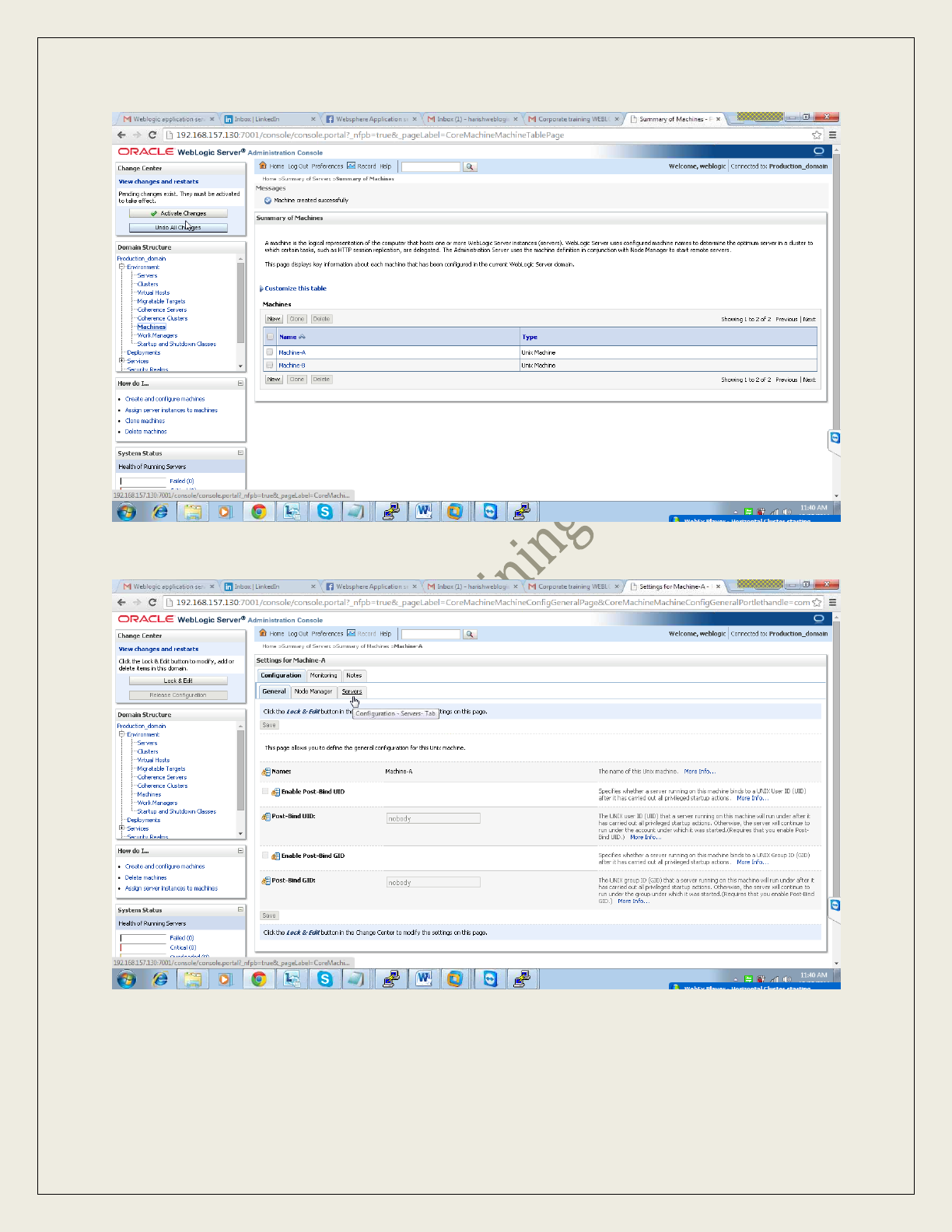This screenshot has width=952, height=1232.
Task: Click restart-required icon beside Name field
Action: 266,772
